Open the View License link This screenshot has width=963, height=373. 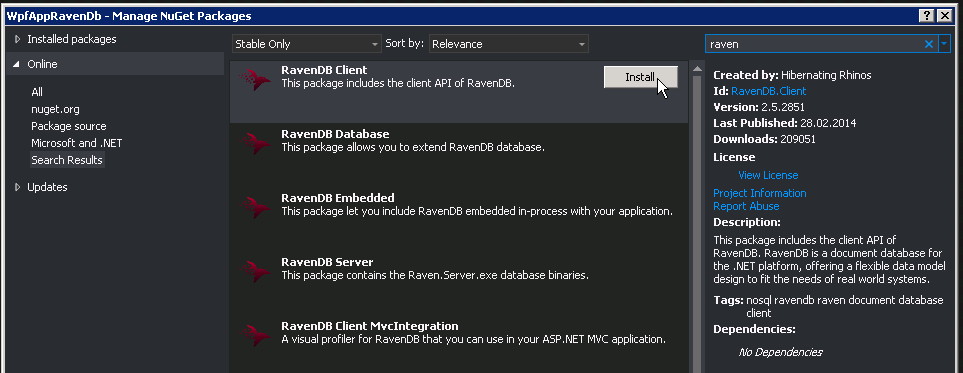click(x=768, y=175)
